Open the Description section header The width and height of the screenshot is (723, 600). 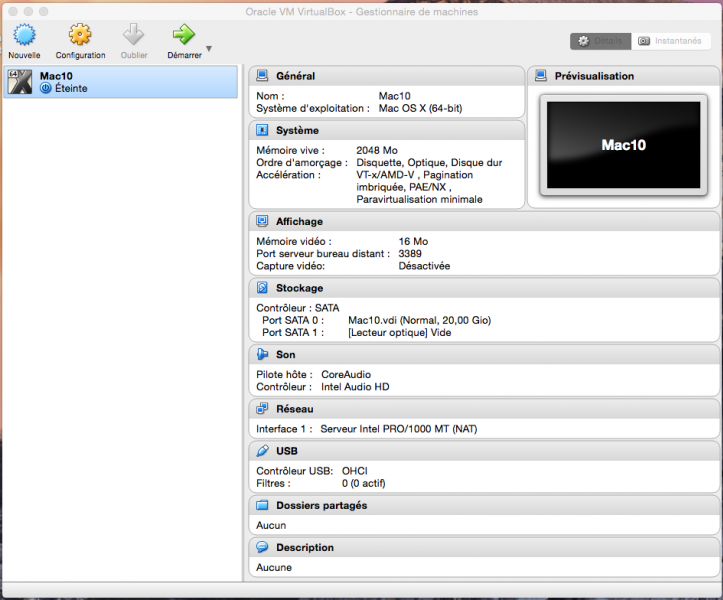point(484,547)
